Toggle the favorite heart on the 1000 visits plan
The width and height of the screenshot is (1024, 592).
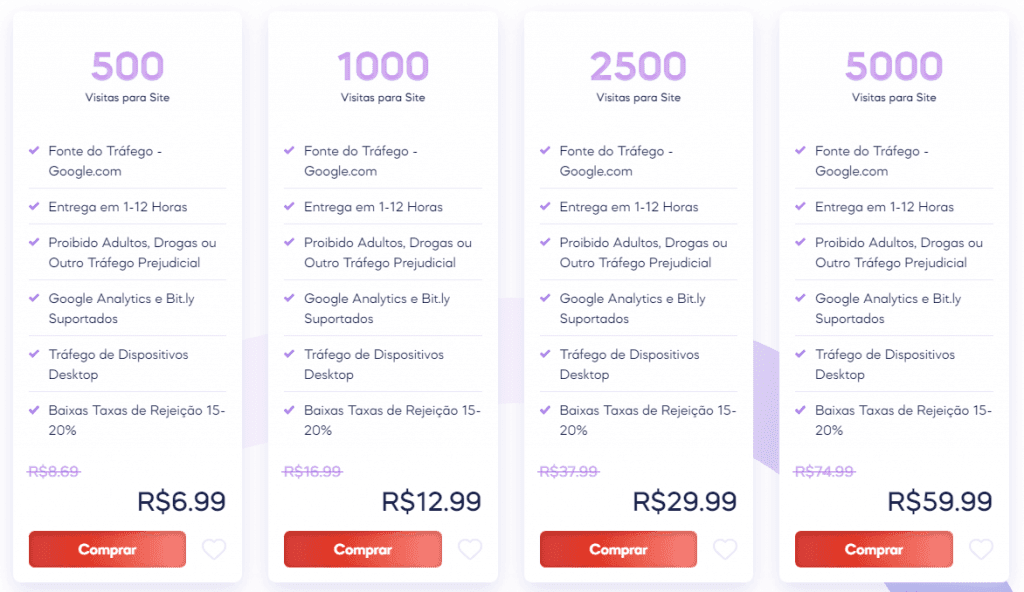470,549
